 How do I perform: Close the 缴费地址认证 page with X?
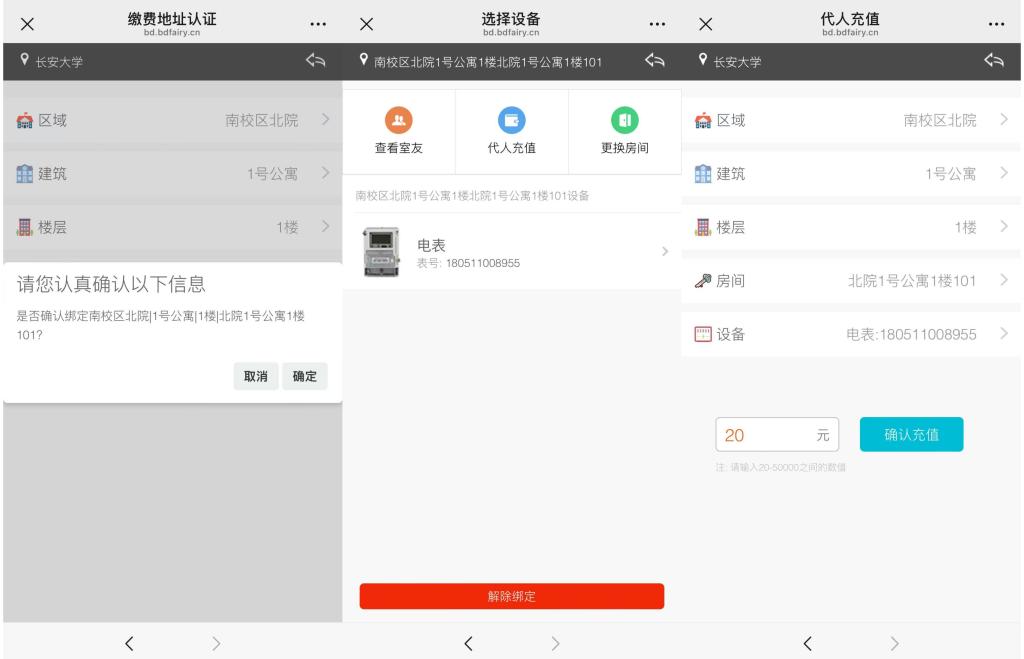pyautogui.click(x=28, y=24)
